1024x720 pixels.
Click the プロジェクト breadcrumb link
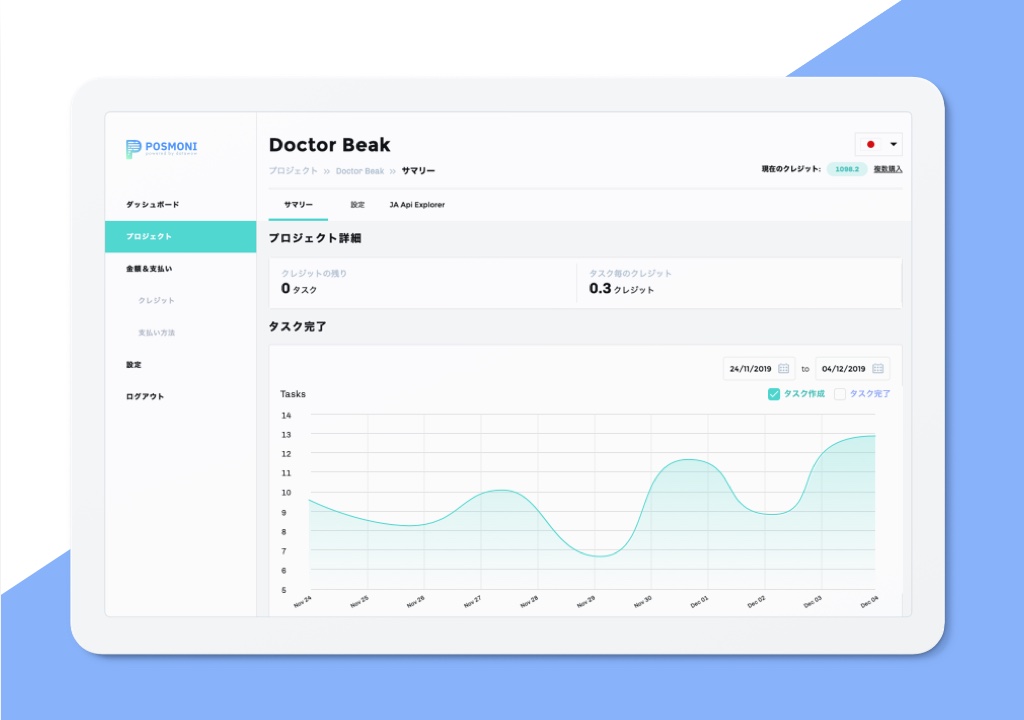pos(293,171)
